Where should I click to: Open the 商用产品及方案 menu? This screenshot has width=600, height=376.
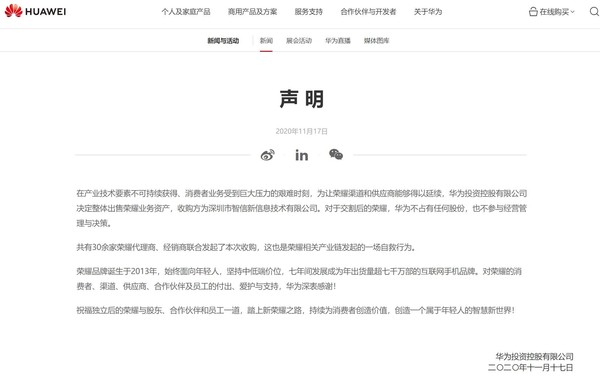253,12
